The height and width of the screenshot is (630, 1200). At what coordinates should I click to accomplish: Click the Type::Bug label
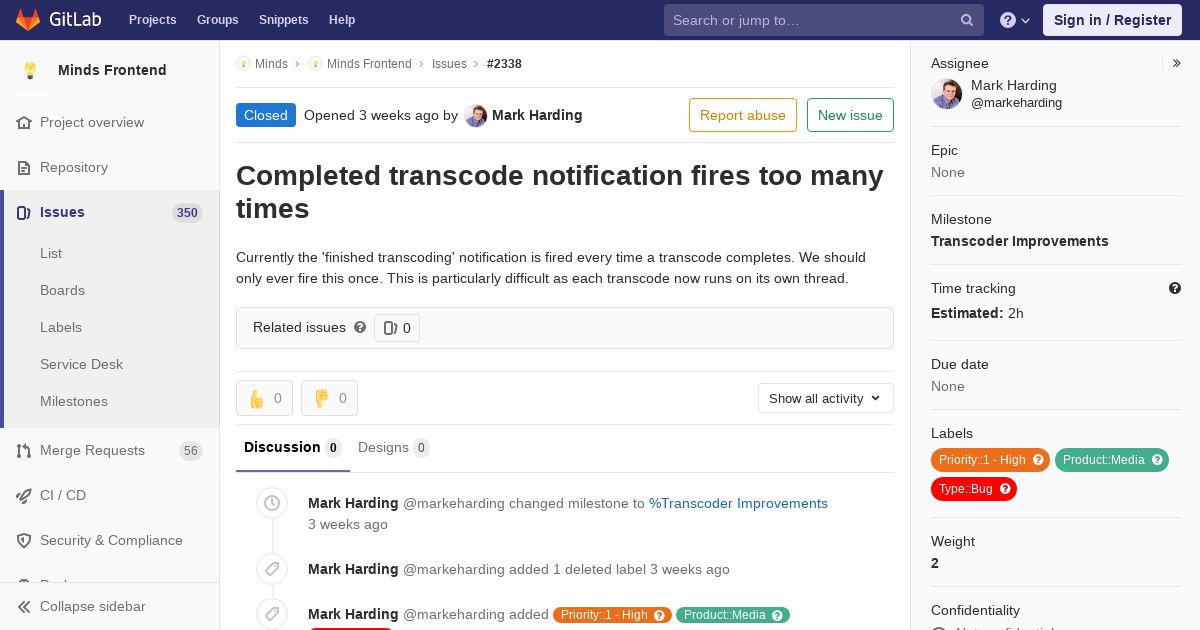coord(965,489)
